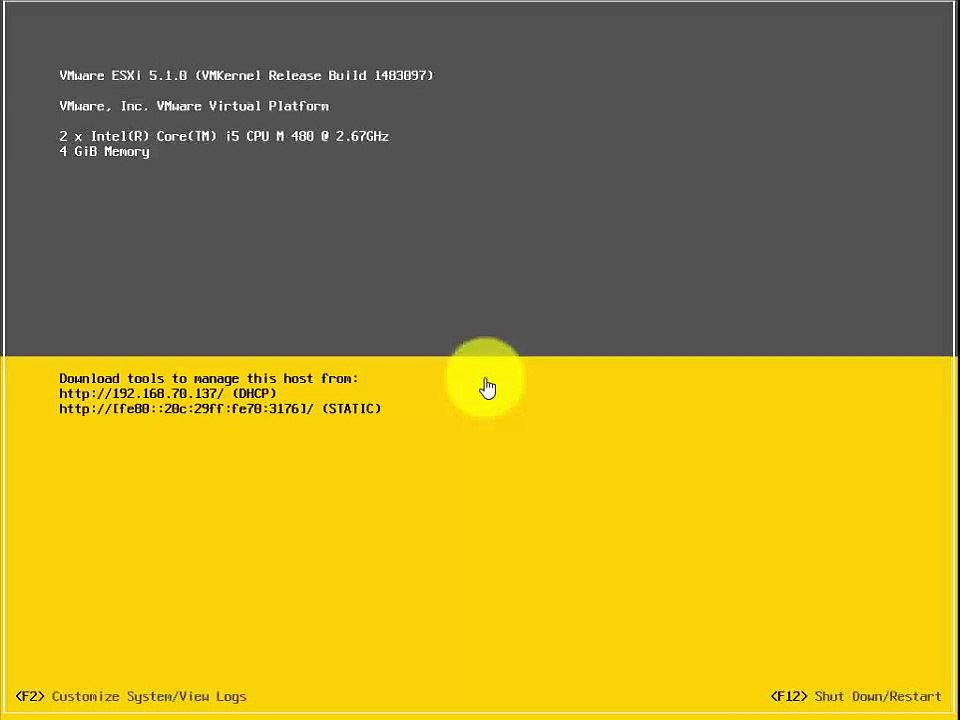960x720 pixels.
Task: Select the F2 Customize System/View Logs option
Action: (x=131, y=696)
